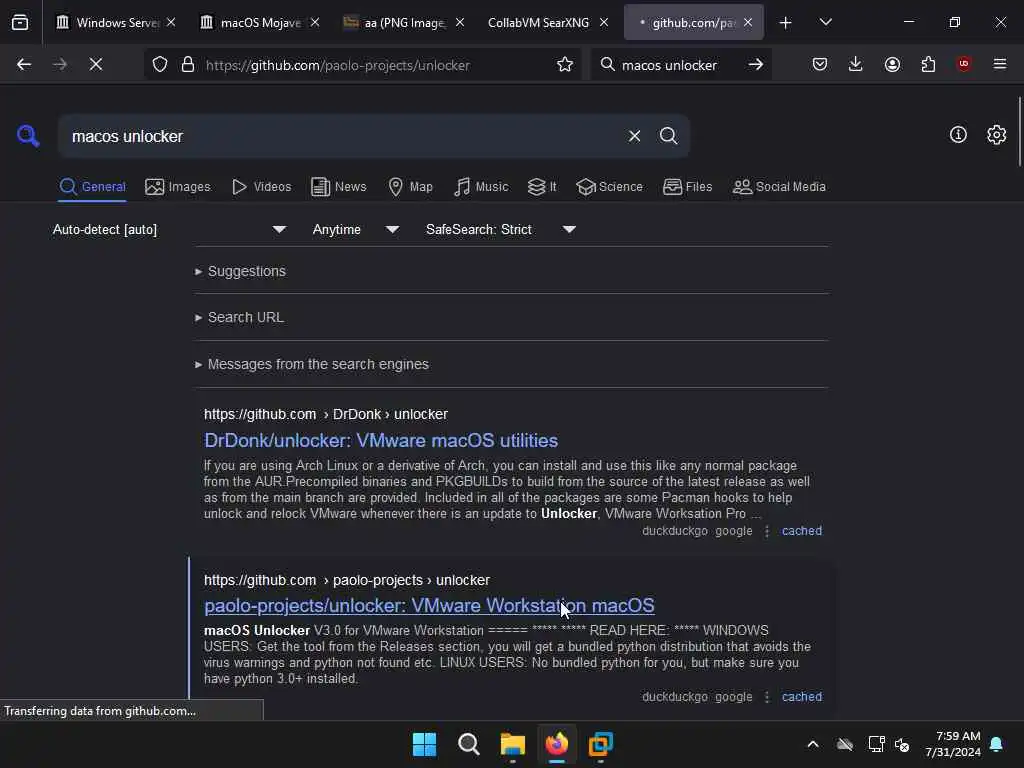Viewport: 1024px width, 768px height.
Task: Open extensions puzzle icon
Action: pos(928,64)
